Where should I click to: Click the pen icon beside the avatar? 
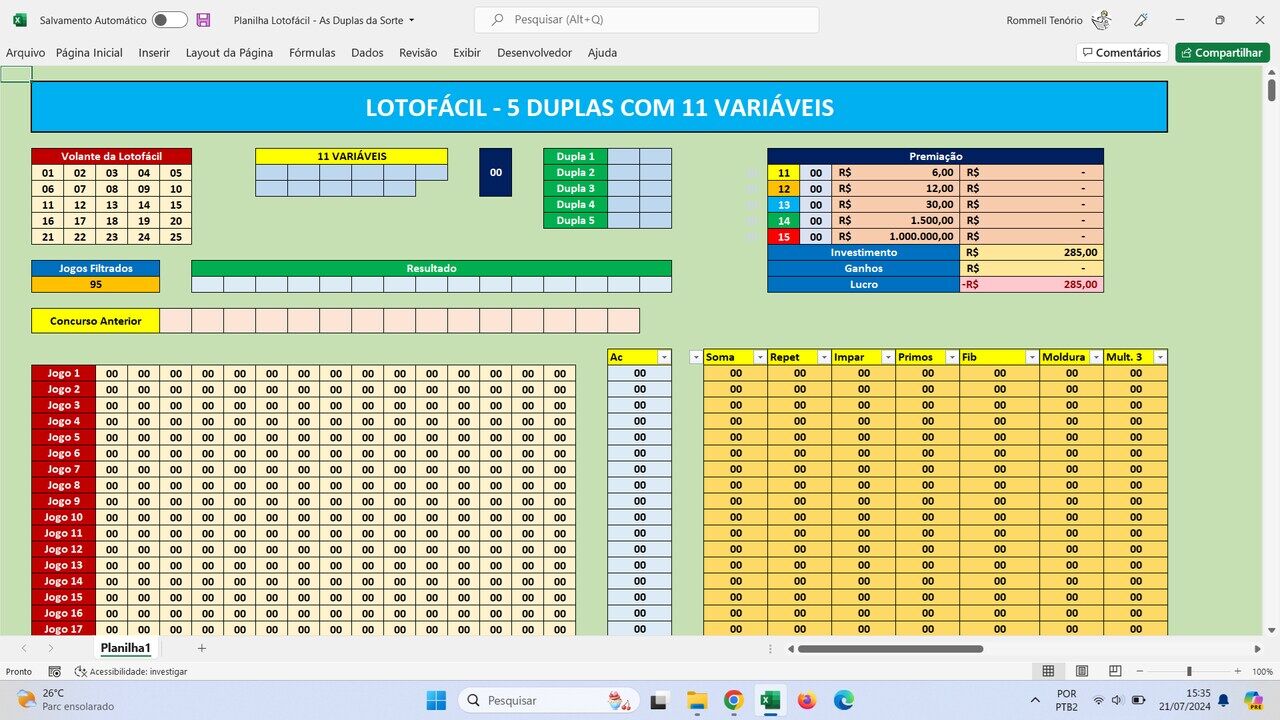pyautogui.click(x=1141, y=20)
